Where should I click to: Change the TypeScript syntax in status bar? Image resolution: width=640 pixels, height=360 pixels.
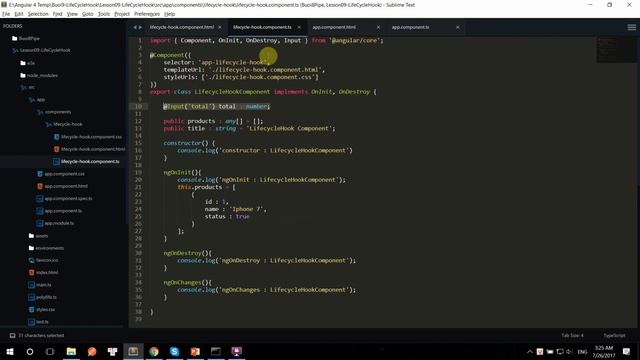pos(614,336)
